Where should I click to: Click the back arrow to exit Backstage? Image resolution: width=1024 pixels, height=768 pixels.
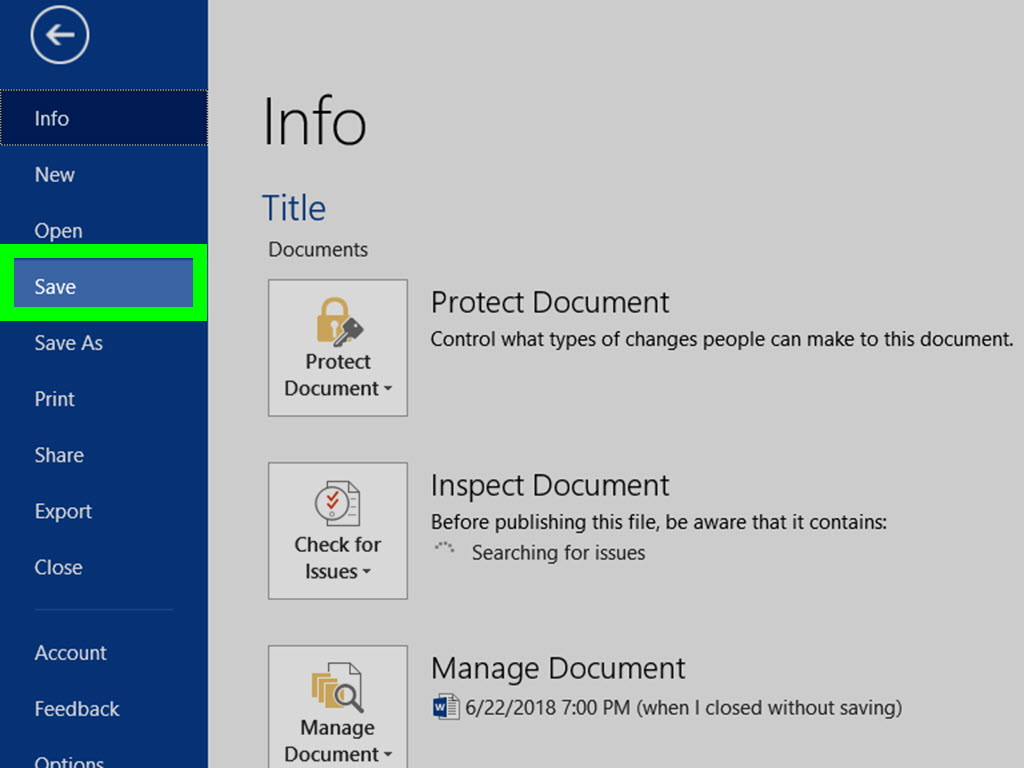[59, 35]
